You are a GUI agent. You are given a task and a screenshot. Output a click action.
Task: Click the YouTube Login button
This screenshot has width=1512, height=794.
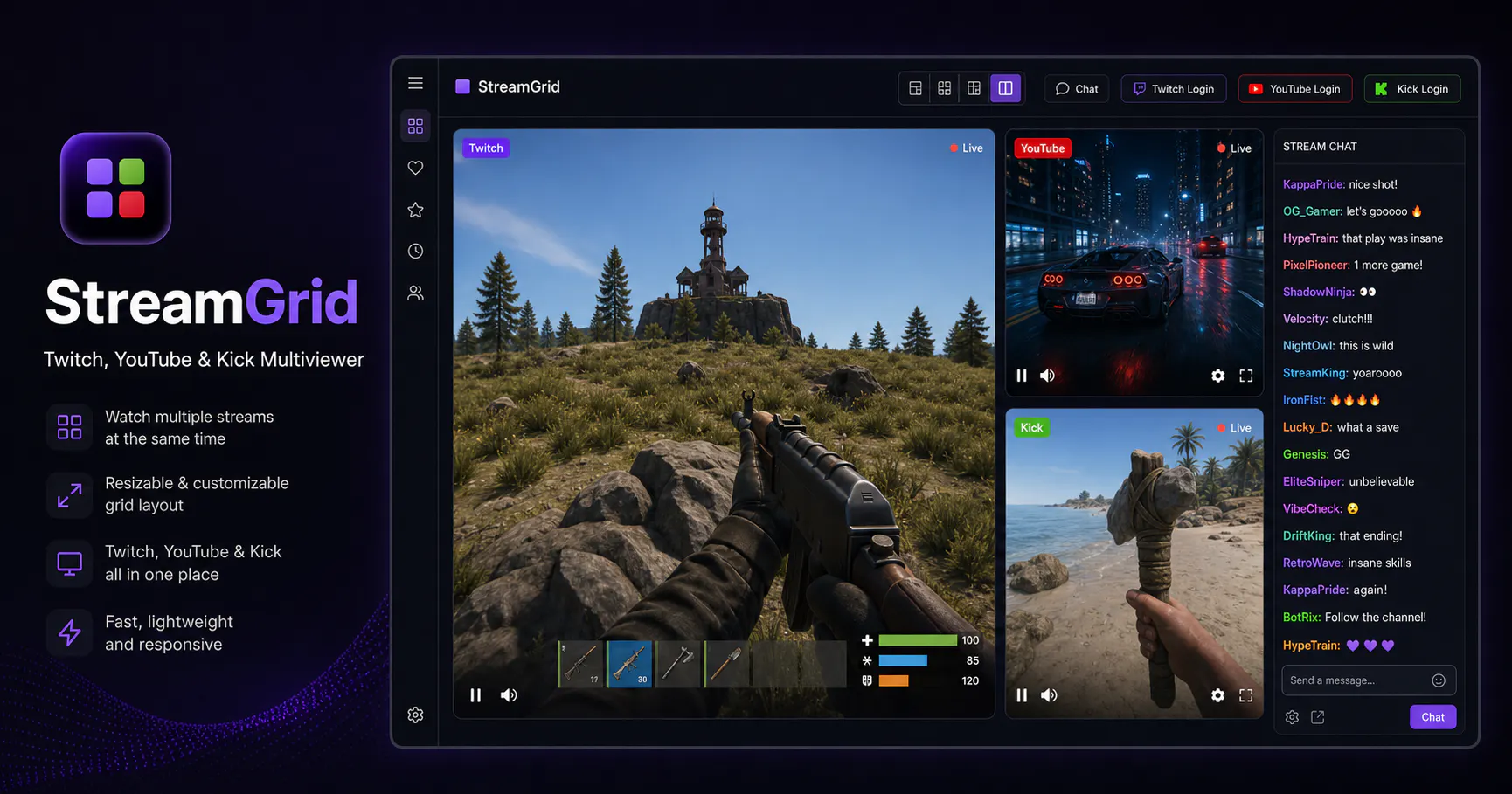click(1294, 89)
